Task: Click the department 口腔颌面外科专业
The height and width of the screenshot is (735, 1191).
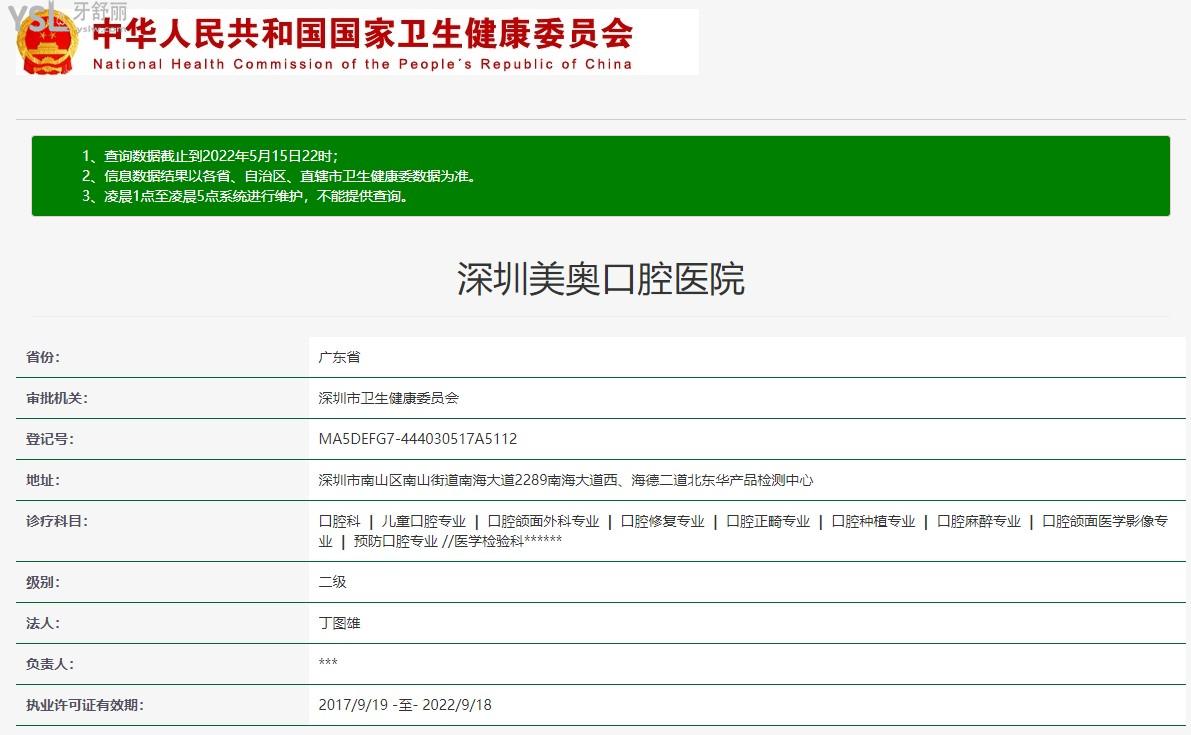Action: tap(543, 521)
